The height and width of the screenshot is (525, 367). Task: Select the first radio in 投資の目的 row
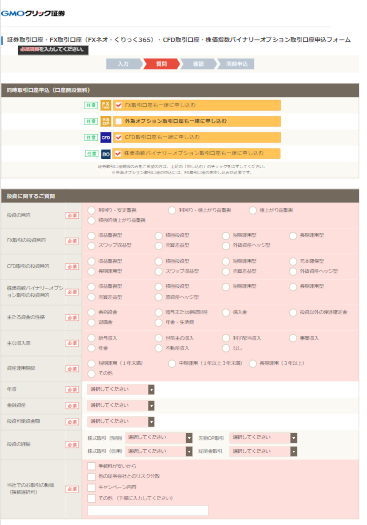(91, 210)
